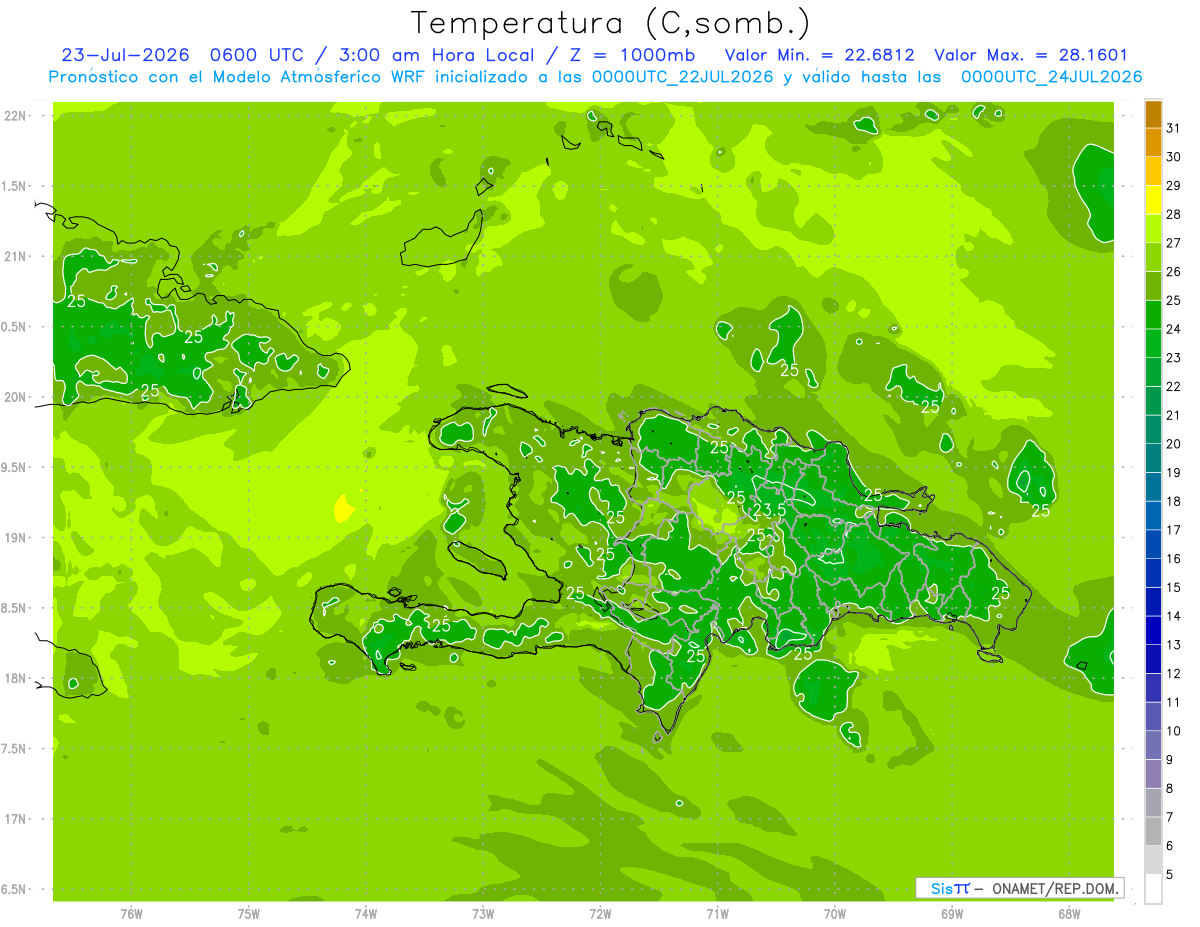Click the yellow 28 degree legend swatch

tap(1153, 201)
